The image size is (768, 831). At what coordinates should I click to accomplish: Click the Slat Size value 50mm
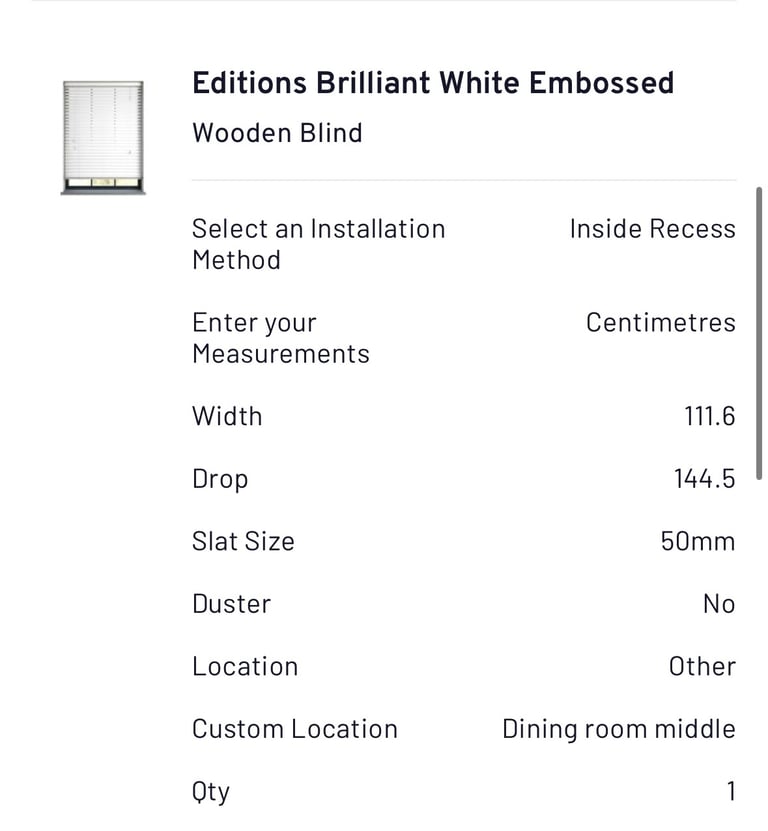tap(698, 541)
